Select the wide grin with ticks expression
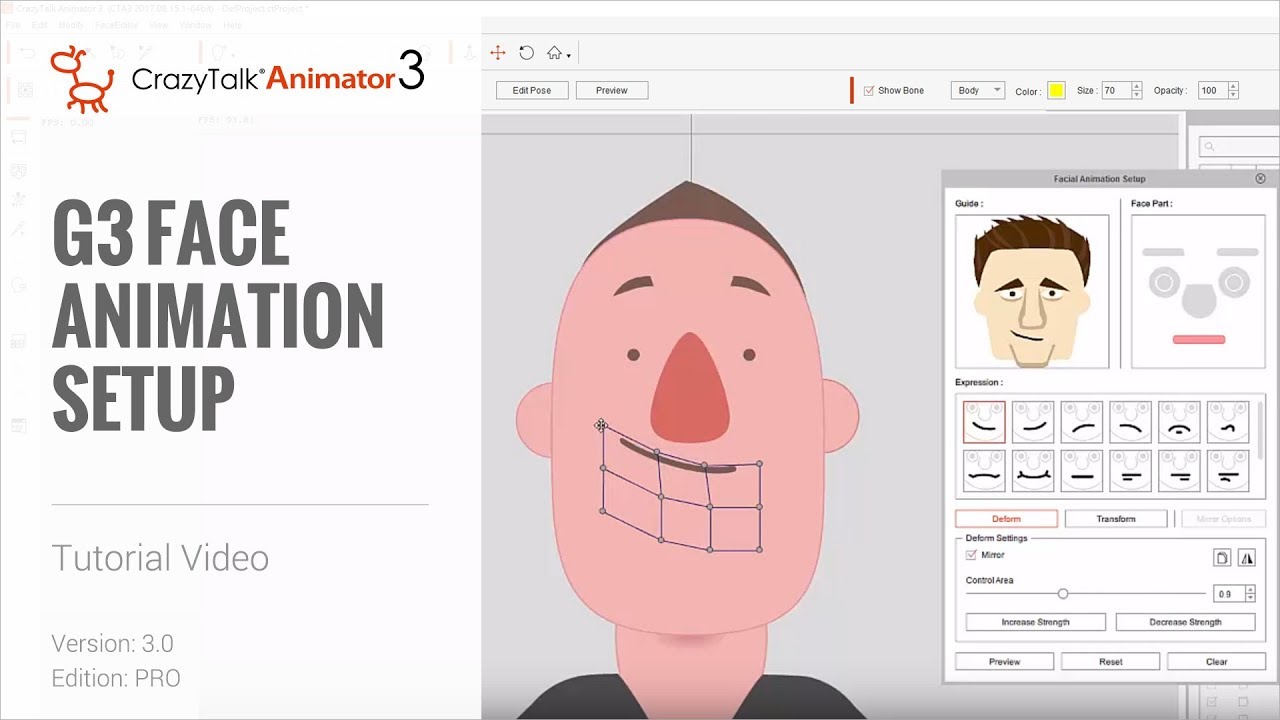This screenshot has width=1280, height=720. pos(1033,471)
